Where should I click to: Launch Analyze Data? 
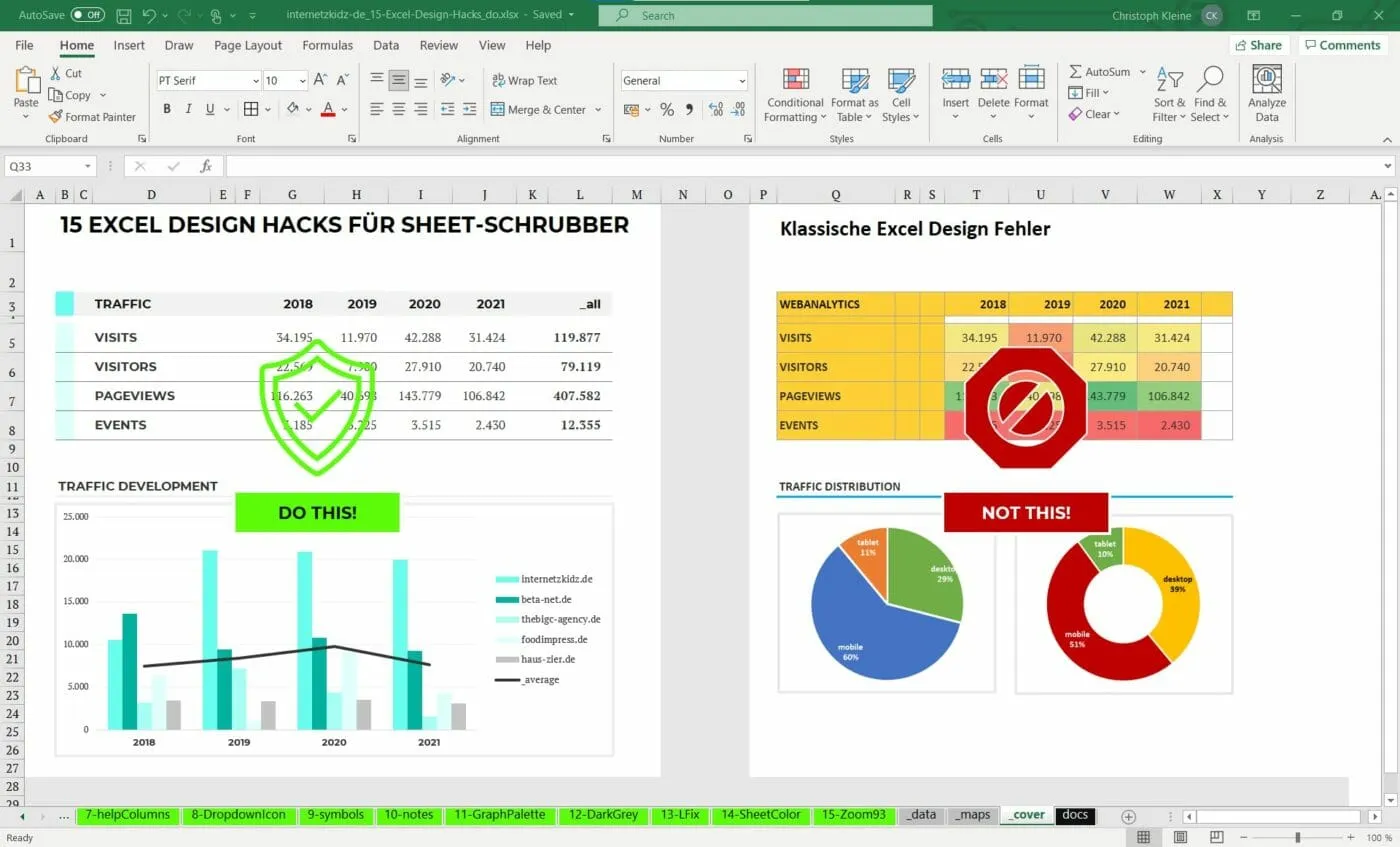1266,94
